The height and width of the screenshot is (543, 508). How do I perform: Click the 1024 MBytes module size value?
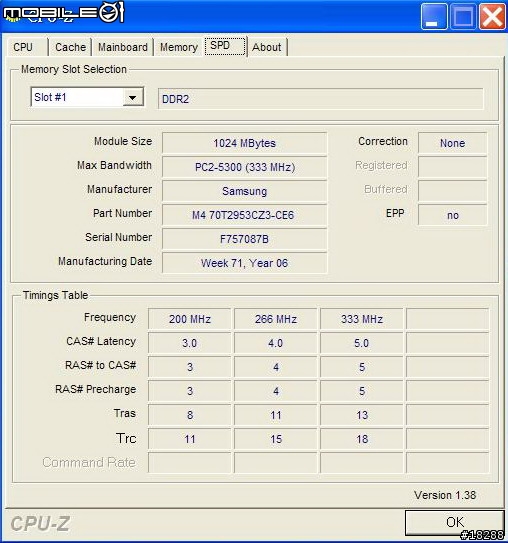point(244,143)
